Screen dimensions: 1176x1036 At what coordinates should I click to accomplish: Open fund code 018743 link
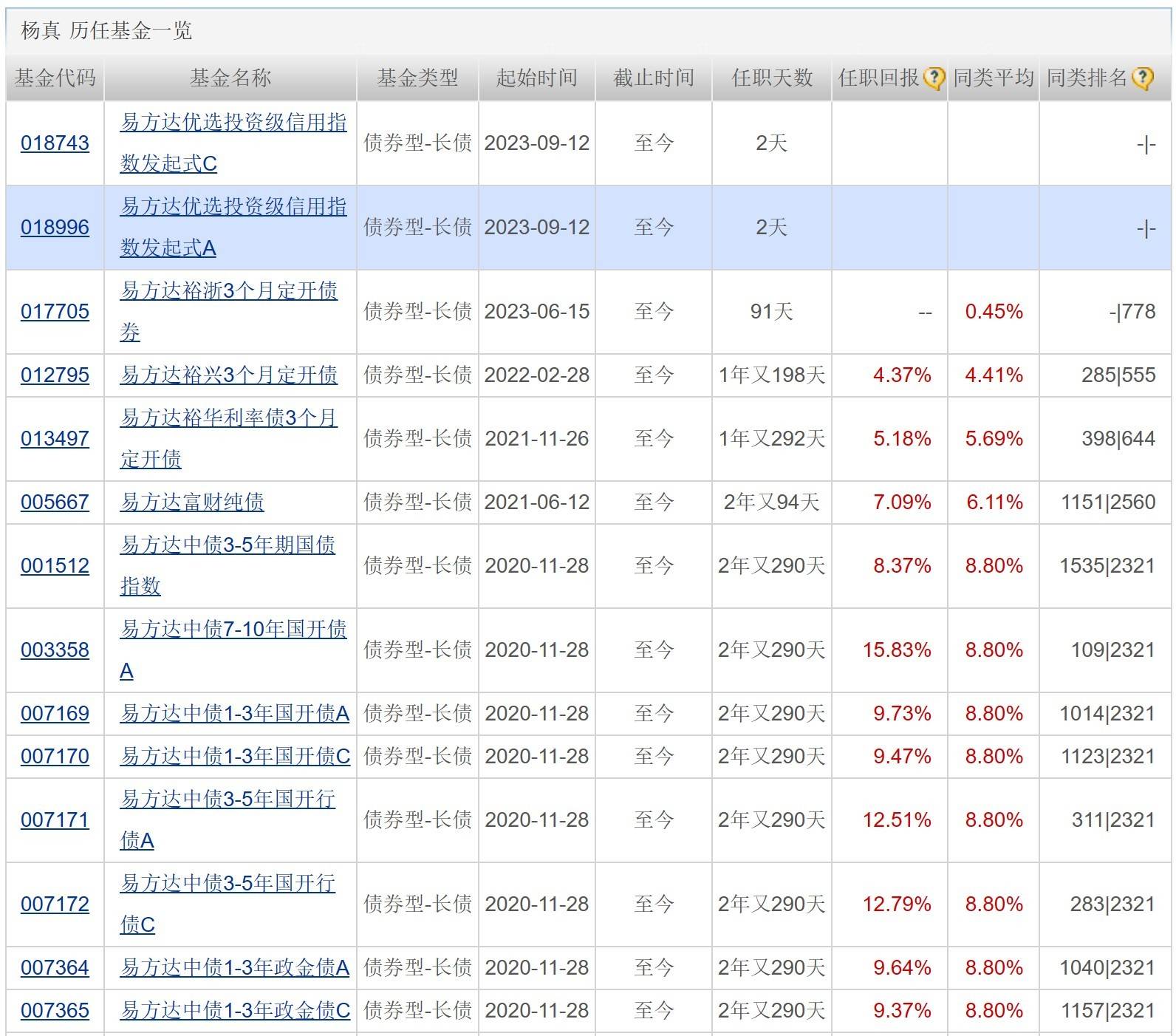[55, 143]
